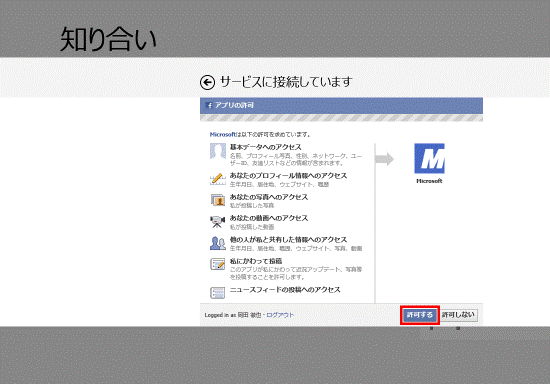Click the profile silhouette icon for 基本データへのアクセス
Screen dimensions: 550x384
(217, 151)
